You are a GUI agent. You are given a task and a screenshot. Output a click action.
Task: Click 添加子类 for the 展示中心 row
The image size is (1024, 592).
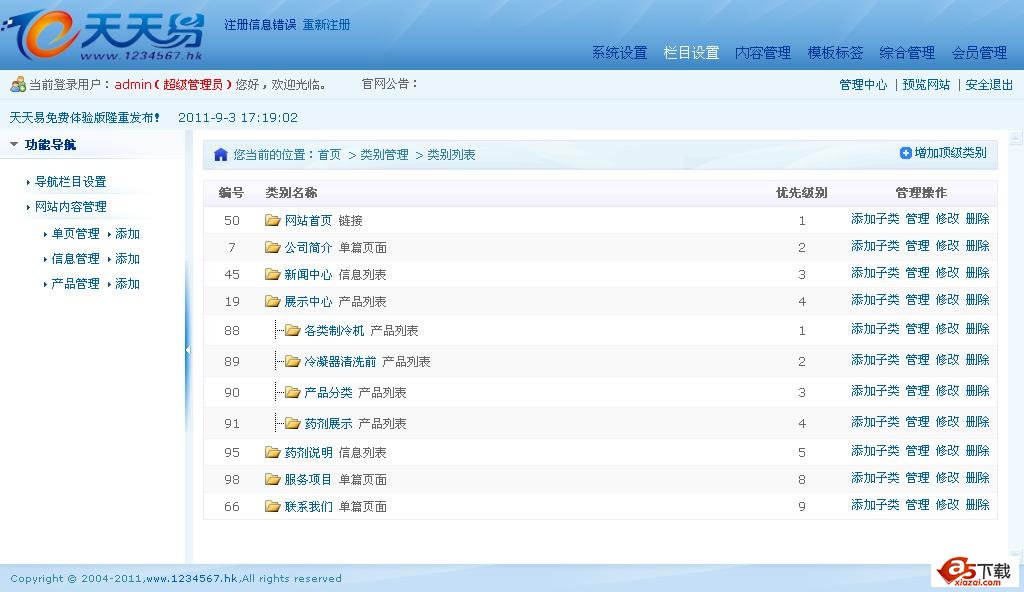click(x=875, y=300)
